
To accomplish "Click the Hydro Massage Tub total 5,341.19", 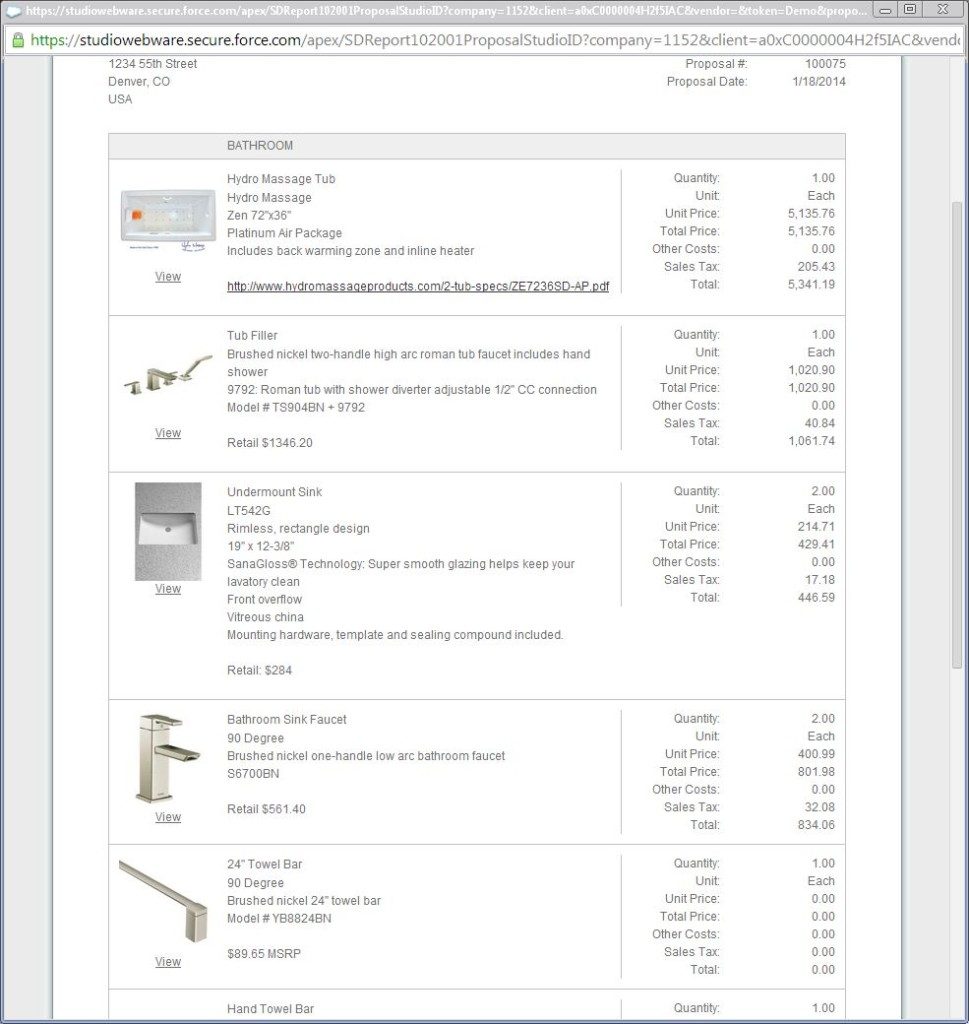I will pos(811,285).
